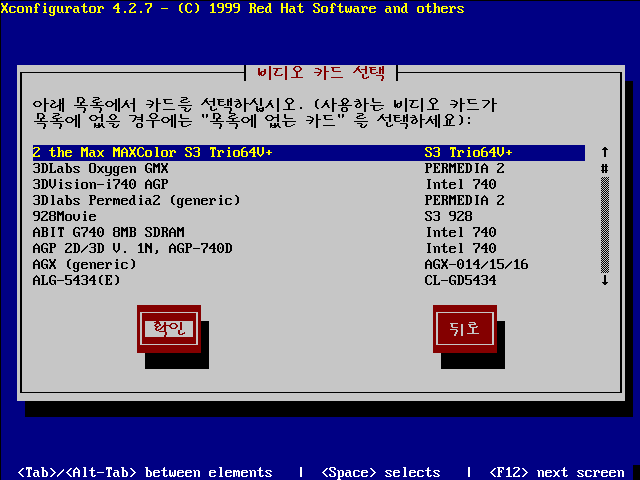Select the 928Movie list row
640x480 pixels.
(x=309, y=216)
